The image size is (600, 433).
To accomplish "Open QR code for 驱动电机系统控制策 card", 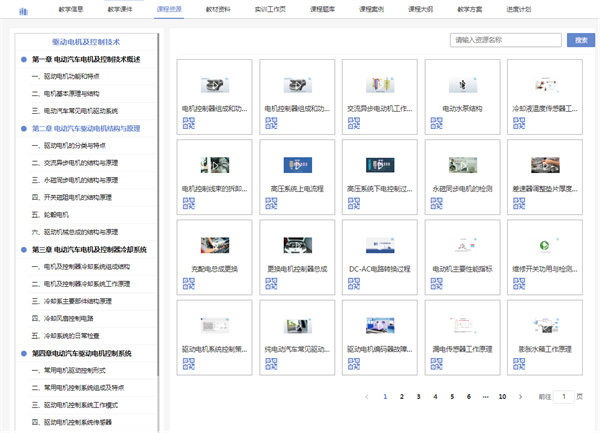I will [189, 364].
